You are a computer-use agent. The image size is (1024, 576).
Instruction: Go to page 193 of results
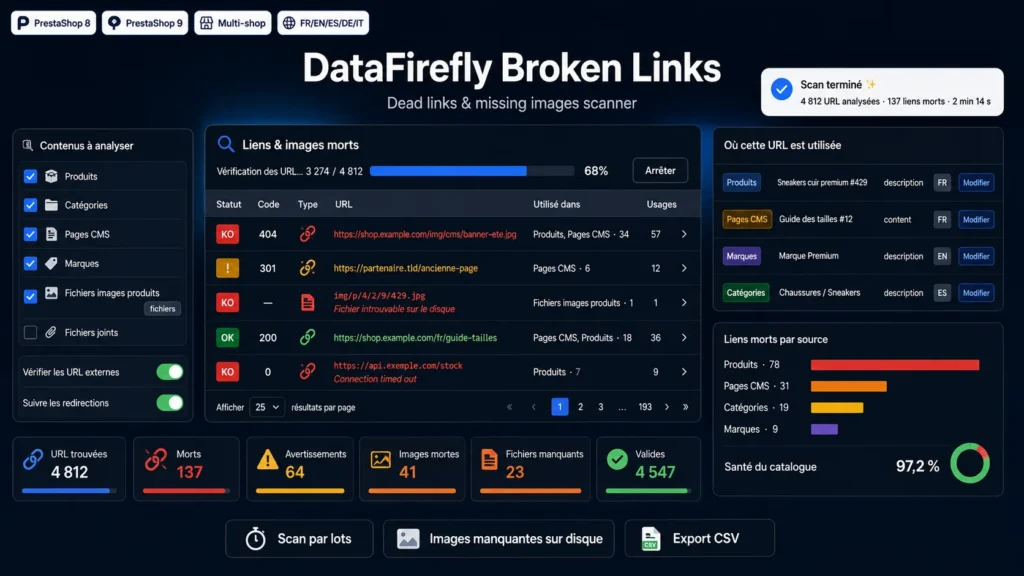coord(645,407)
